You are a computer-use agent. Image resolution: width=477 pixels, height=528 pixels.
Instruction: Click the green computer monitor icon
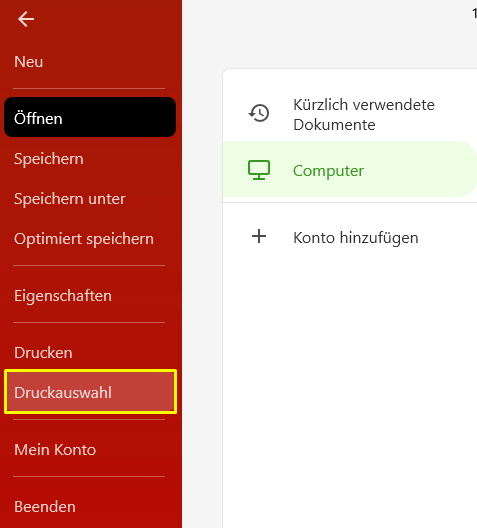pyautogui.click(x=259, y=170)
